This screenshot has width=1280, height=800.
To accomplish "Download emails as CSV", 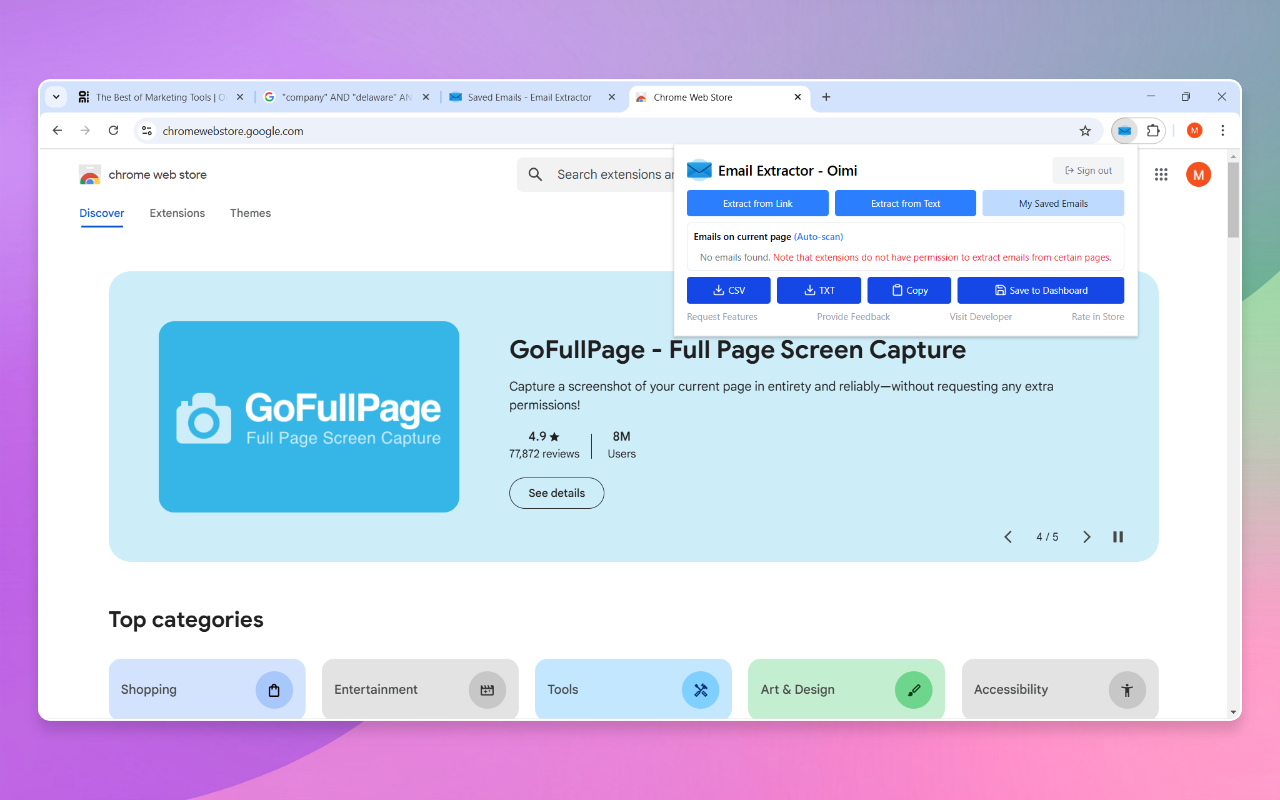I will coord(729,290).
